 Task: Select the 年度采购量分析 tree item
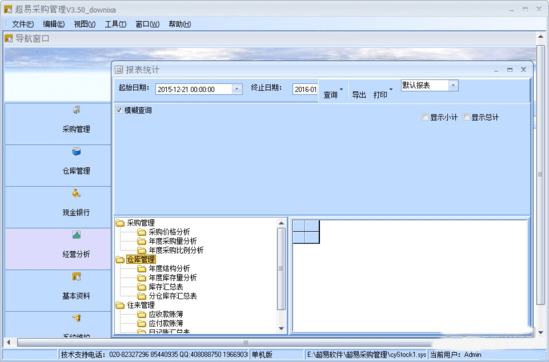[173, 241]
